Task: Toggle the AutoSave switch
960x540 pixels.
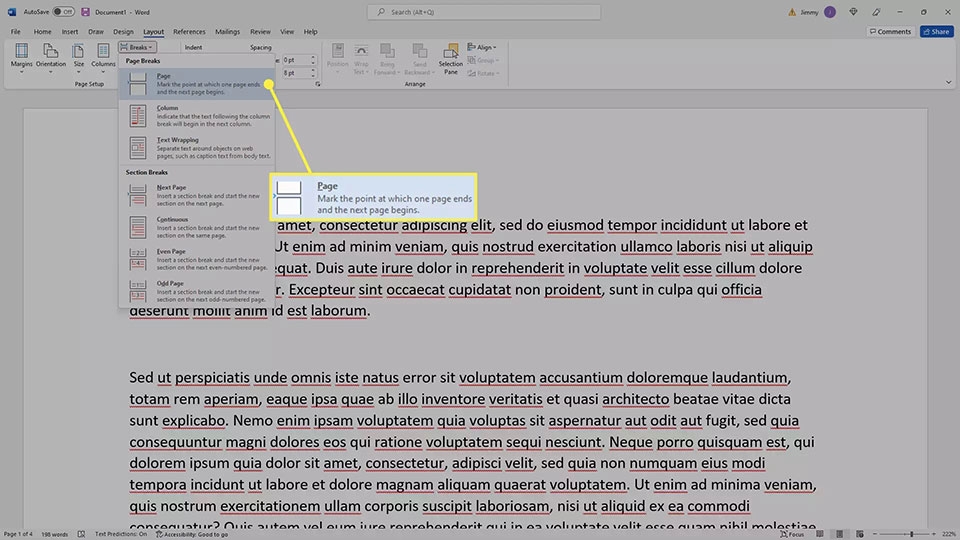Action: tap(63, 12)
